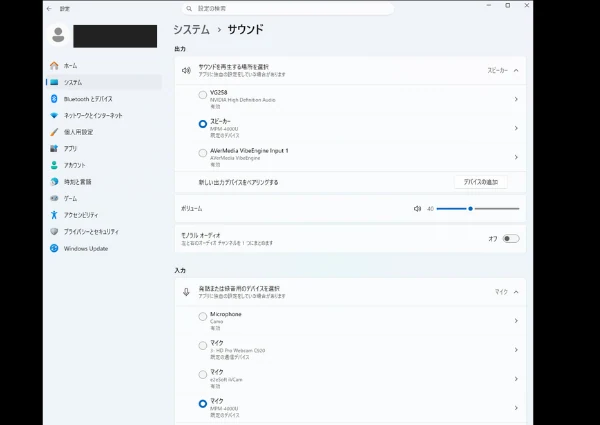Click the 設定の検索 search box

(x=287, y=8)
